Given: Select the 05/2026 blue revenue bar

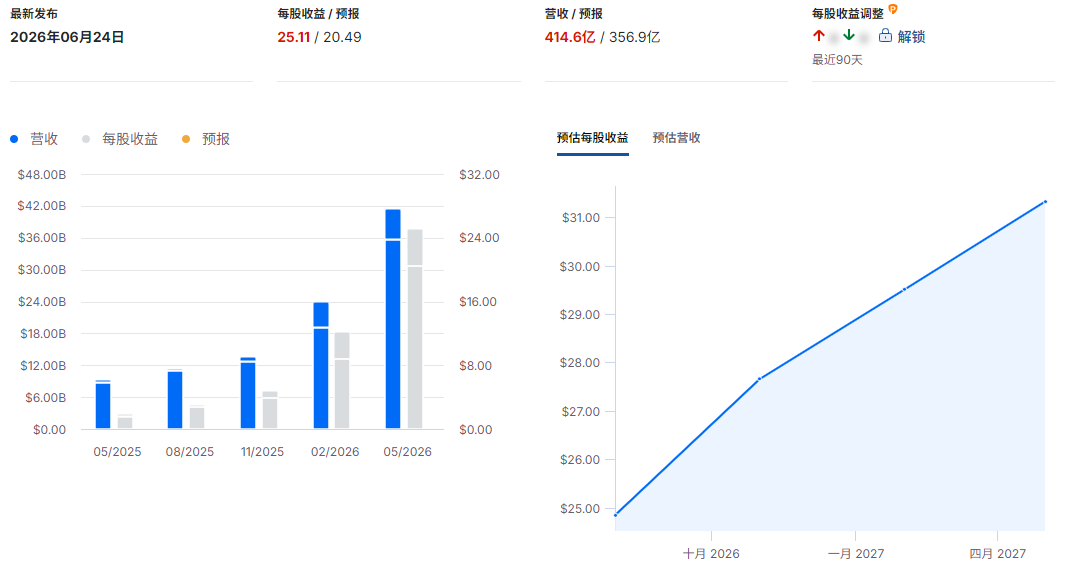Looking at the screenshot, I should tap(393, 319).
